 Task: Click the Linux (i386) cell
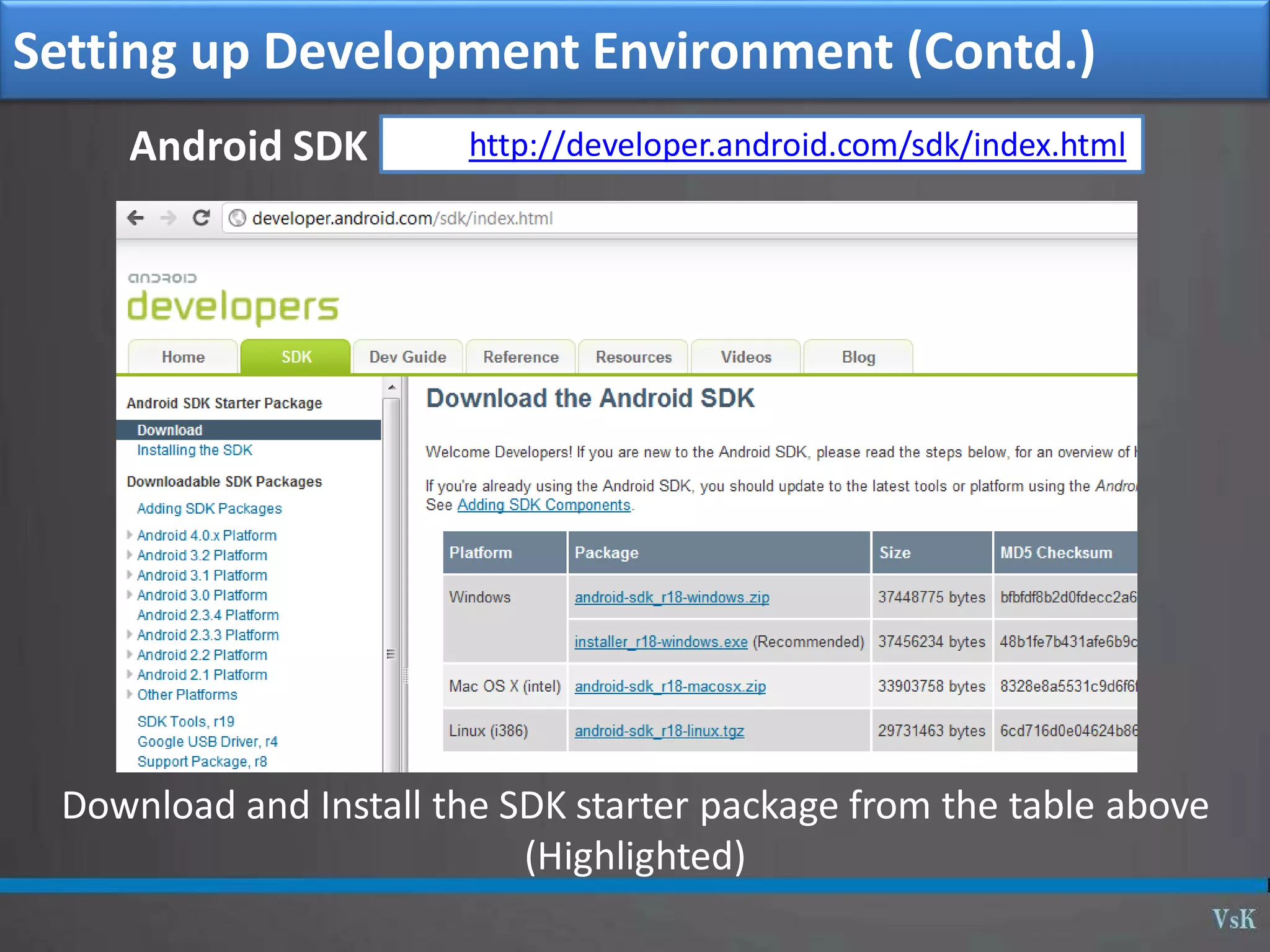505,731
